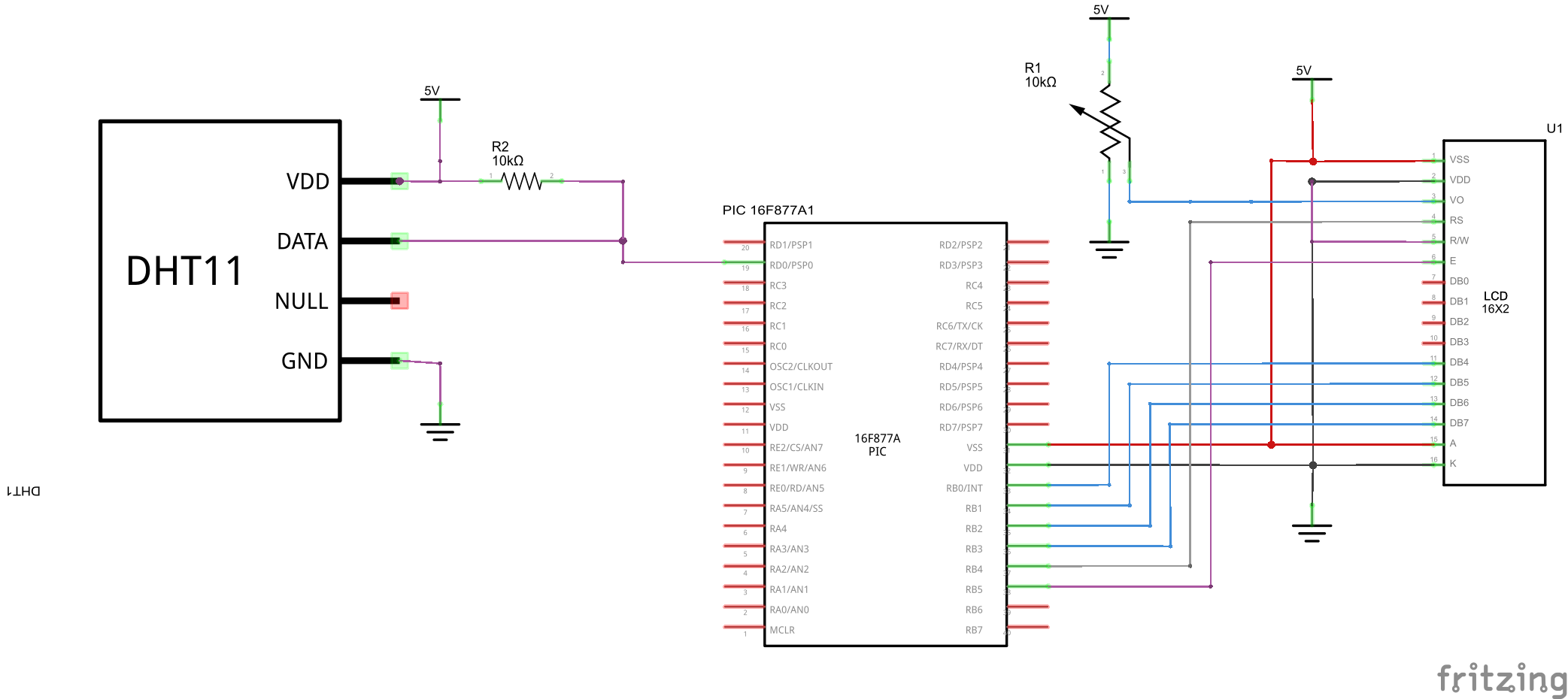Select the R2 10kΩ label
This screenshot has height=699, width=1568.
[508, 153]
